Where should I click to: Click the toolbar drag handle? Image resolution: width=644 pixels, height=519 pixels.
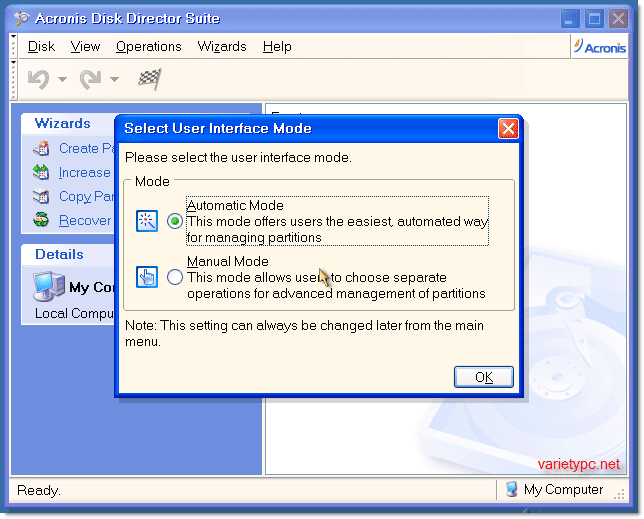pos(14,80)
